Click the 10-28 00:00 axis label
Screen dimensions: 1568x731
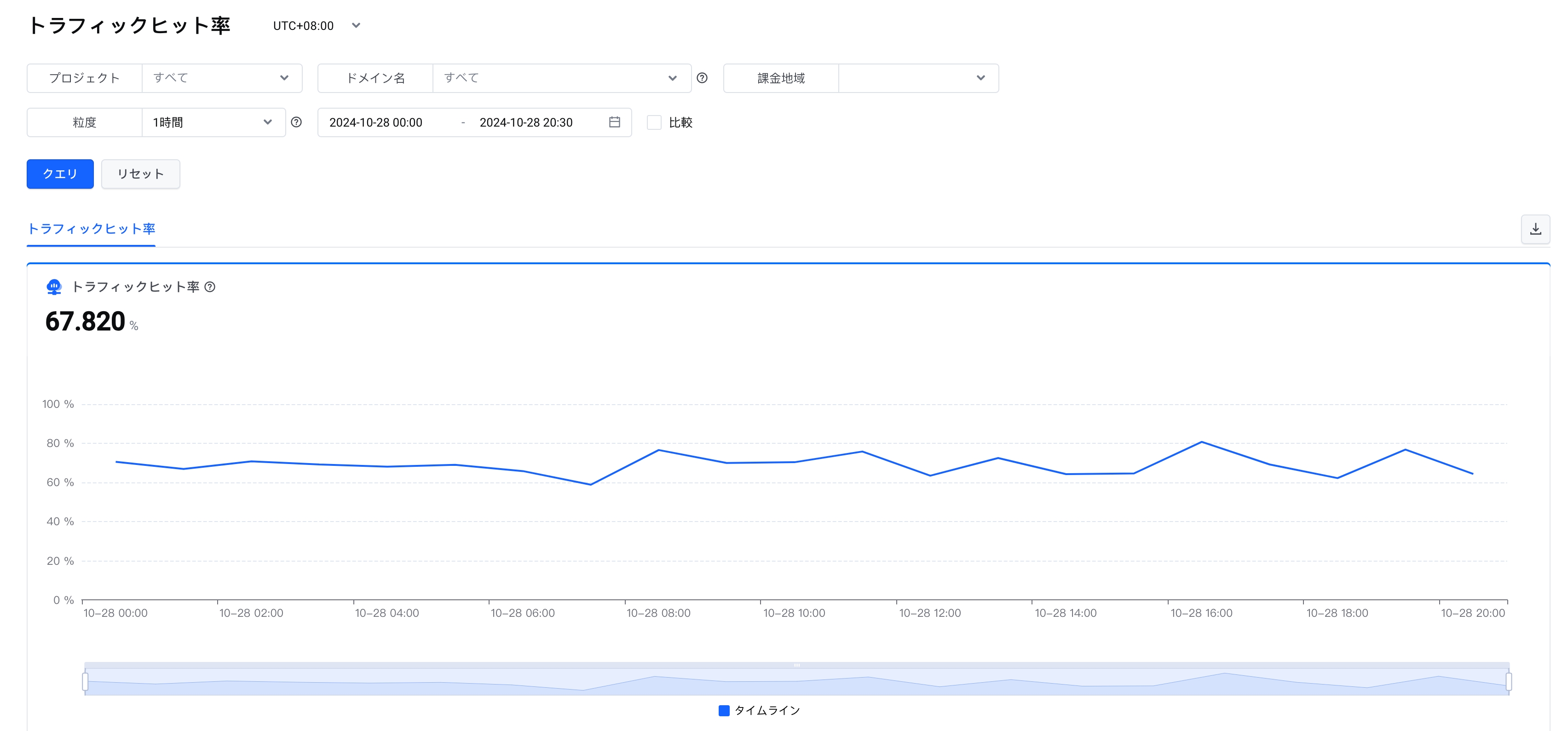point(115,613)
